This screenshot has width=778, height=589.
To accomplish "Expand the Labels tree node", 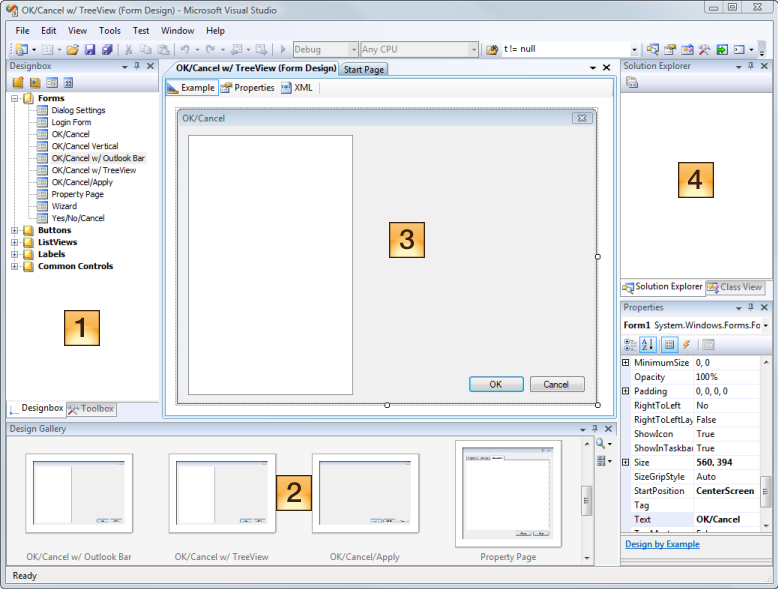I will point(15,254).
